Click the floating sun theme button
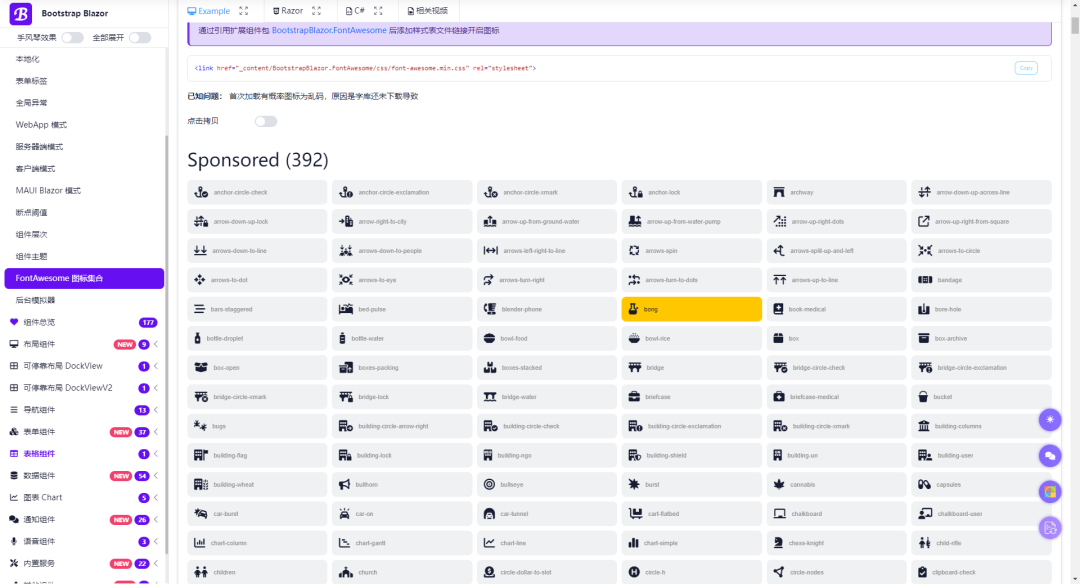The width and height of the screenshot is (1080, 584). (1049, 420)
